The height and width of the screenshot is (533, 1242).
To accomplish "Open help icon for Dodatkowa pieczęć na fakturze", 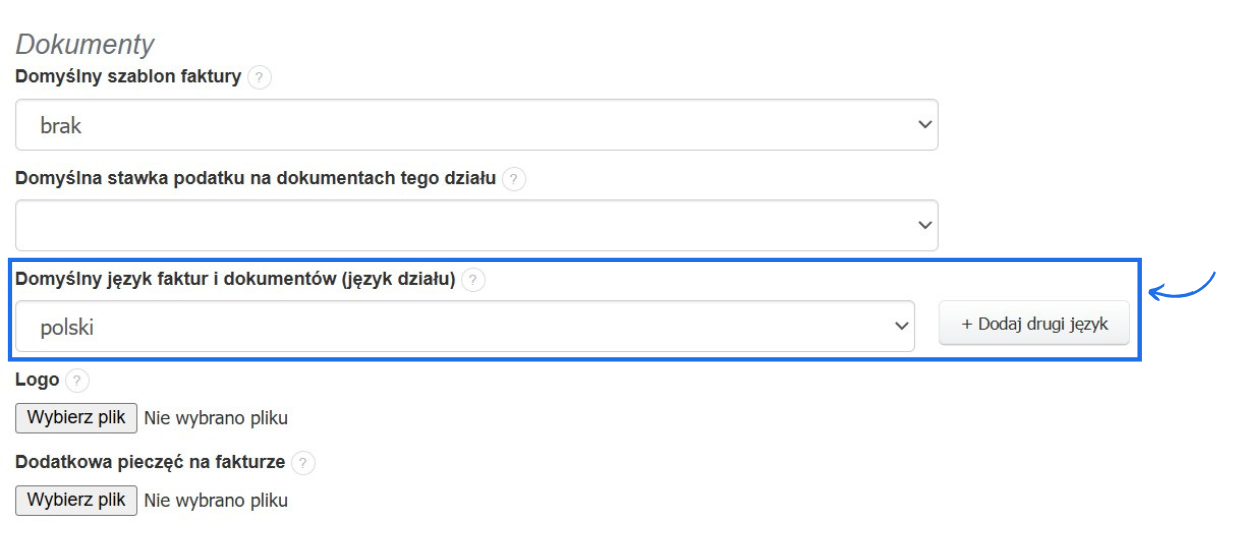I will pyautogui.click(x=302, y=463).
